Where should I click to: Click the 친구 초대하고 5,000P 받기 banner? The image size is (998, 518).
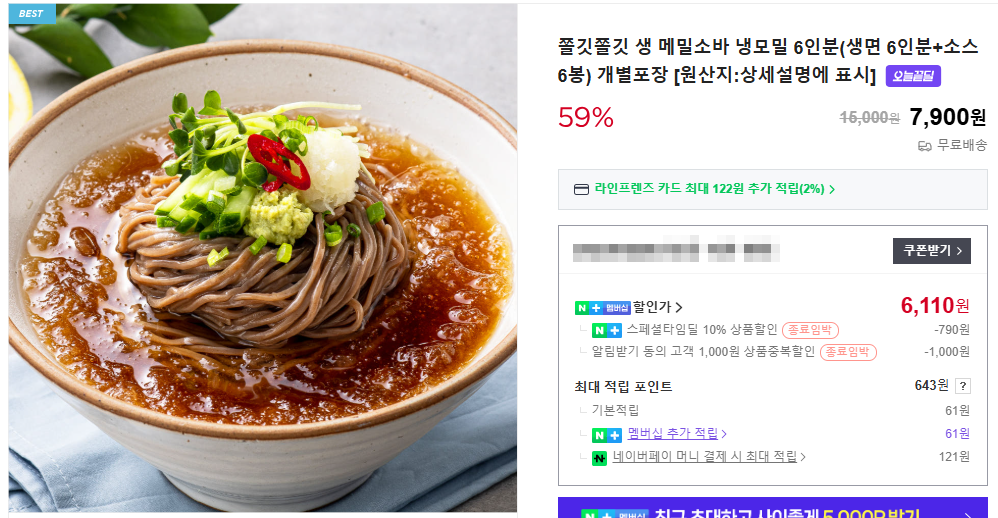[773, 508]
